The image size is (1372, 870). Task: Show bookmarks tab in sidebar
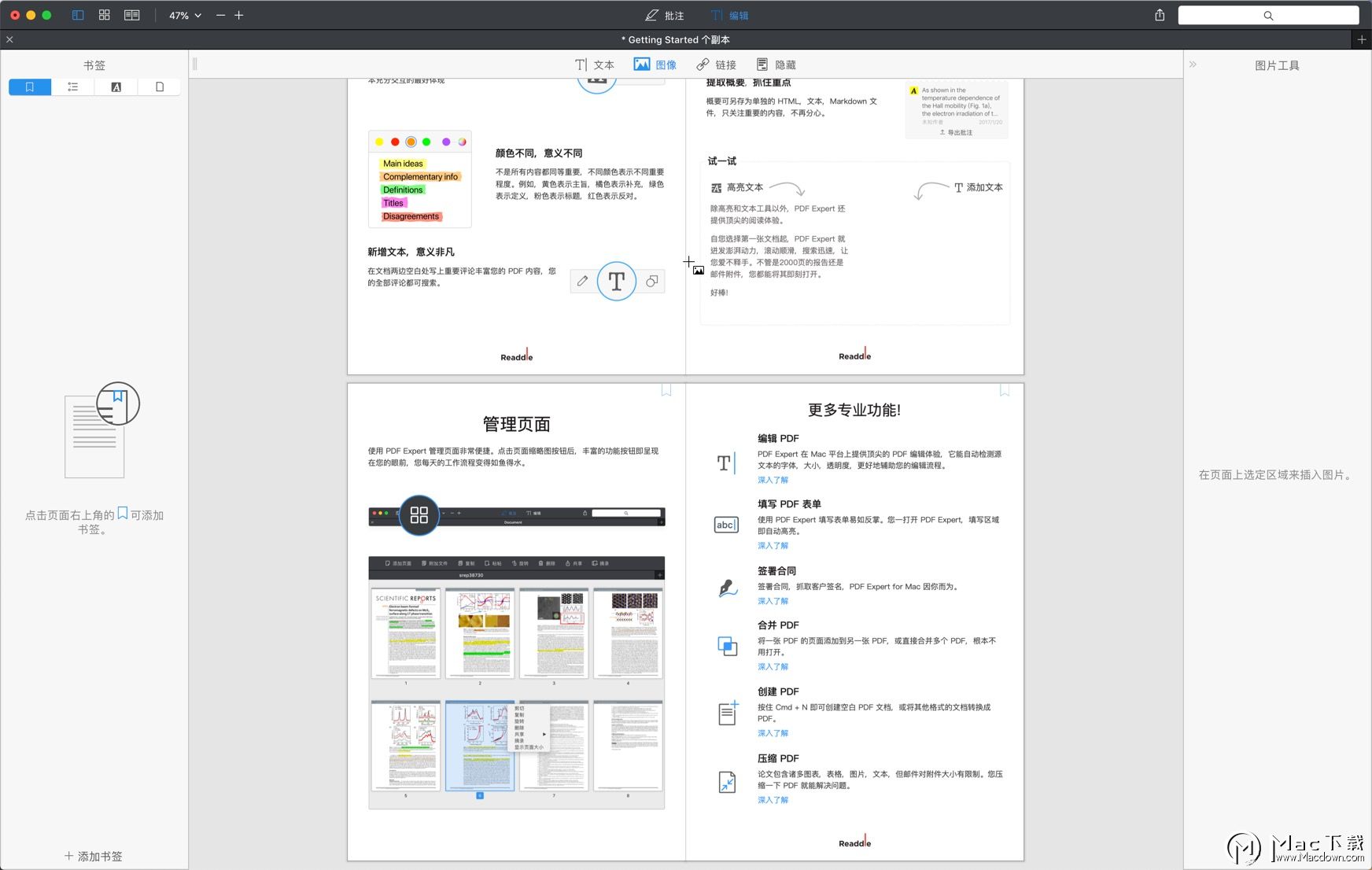(x=30, y=87)
